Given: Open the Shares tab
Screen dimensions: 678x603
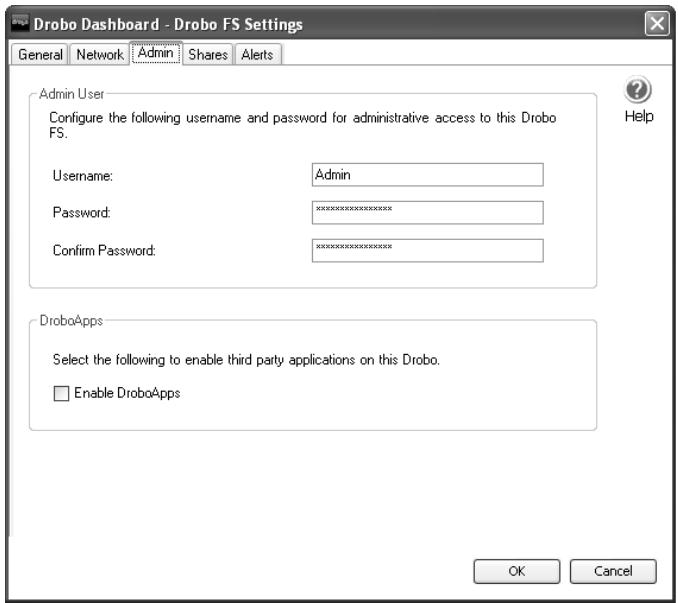Looking at the screenshot, I should 208,54.
